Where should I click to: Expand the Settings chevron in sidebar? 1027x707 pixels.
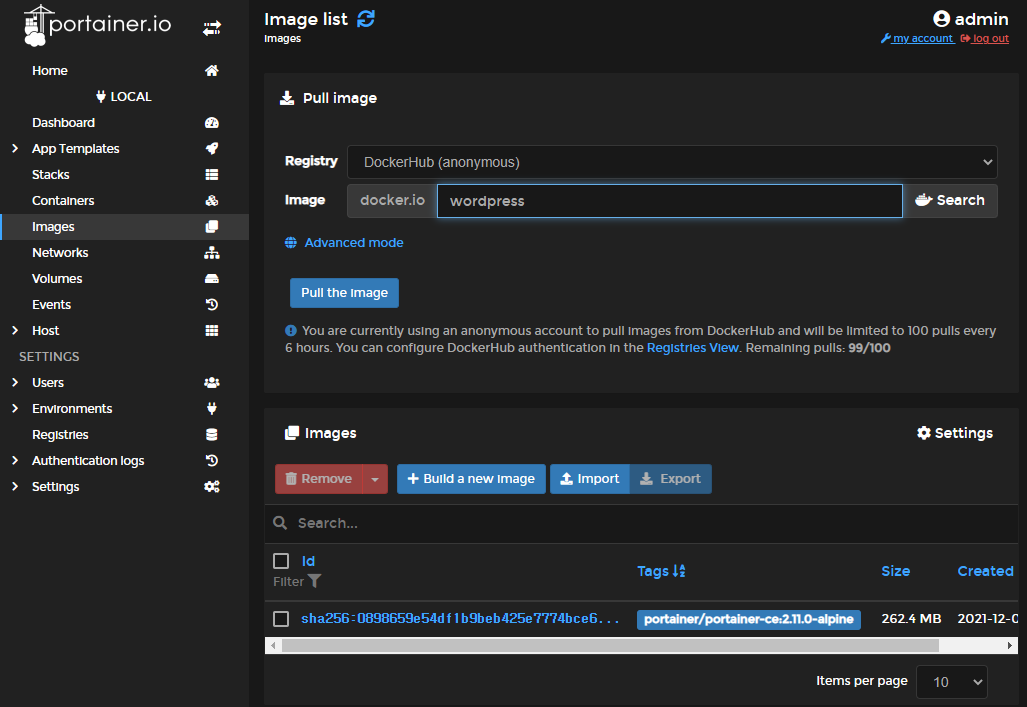15,487
